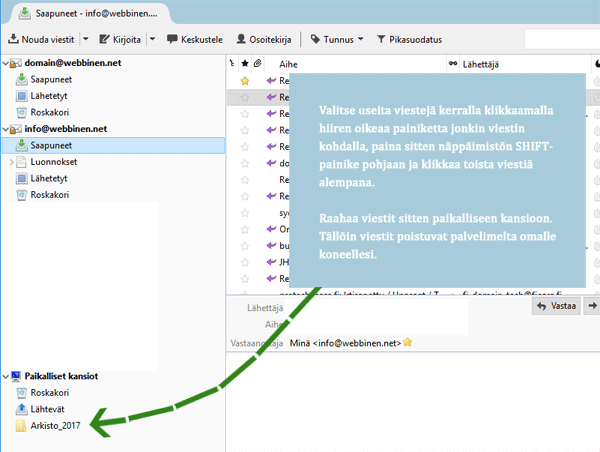Open Saapuneet under info@webbinen.net

tap(114, 145)
